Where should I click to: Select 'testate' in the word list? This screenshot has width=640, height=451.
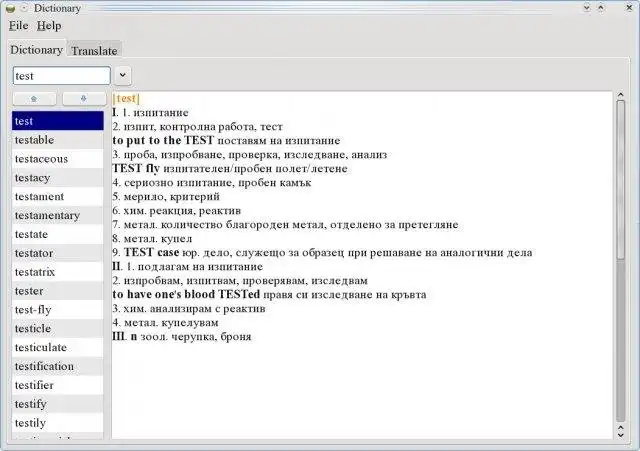(x=58, y=234)
